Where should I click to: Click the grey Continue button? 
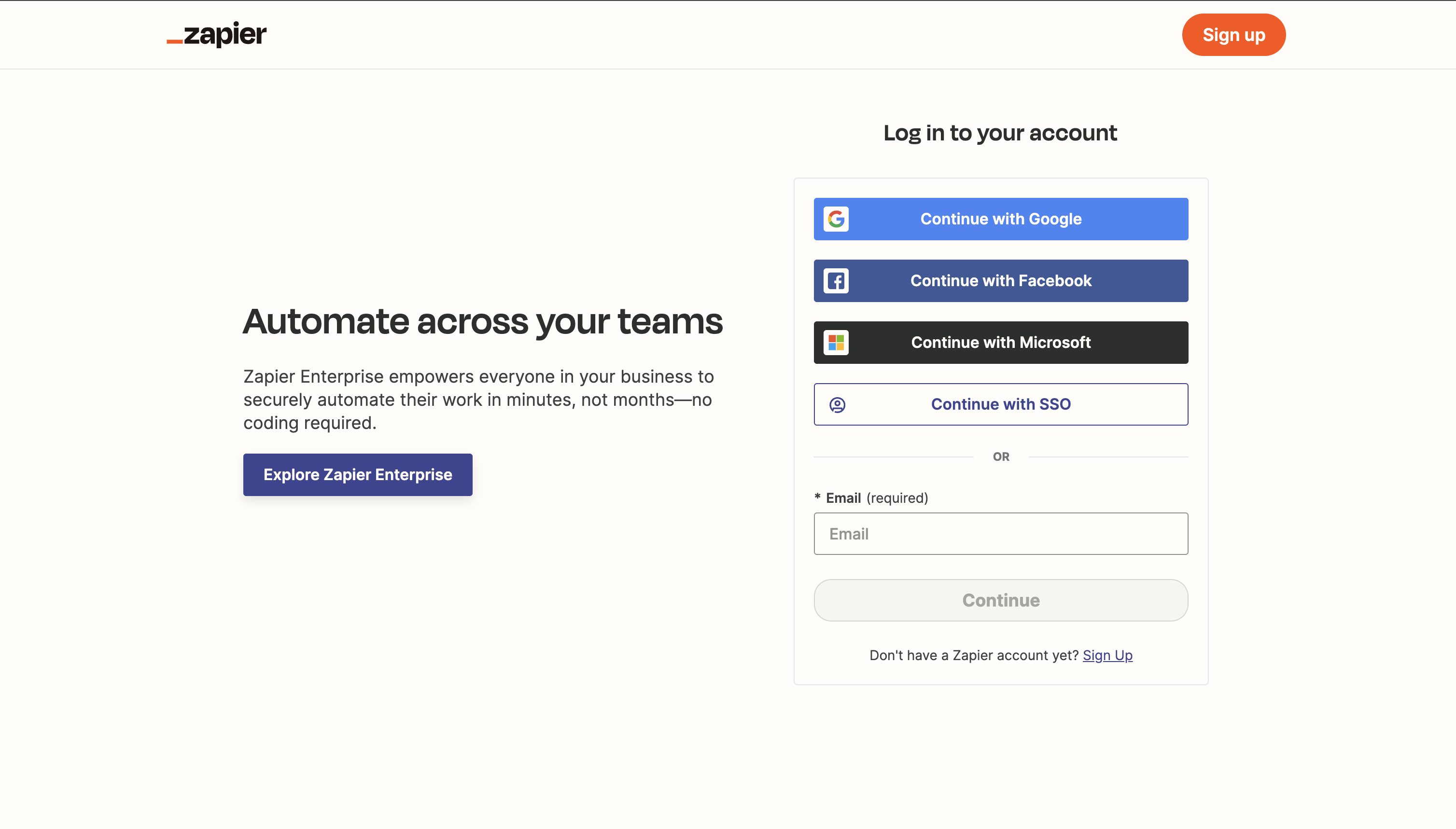pyautogui.click(x=1000, y=600)
